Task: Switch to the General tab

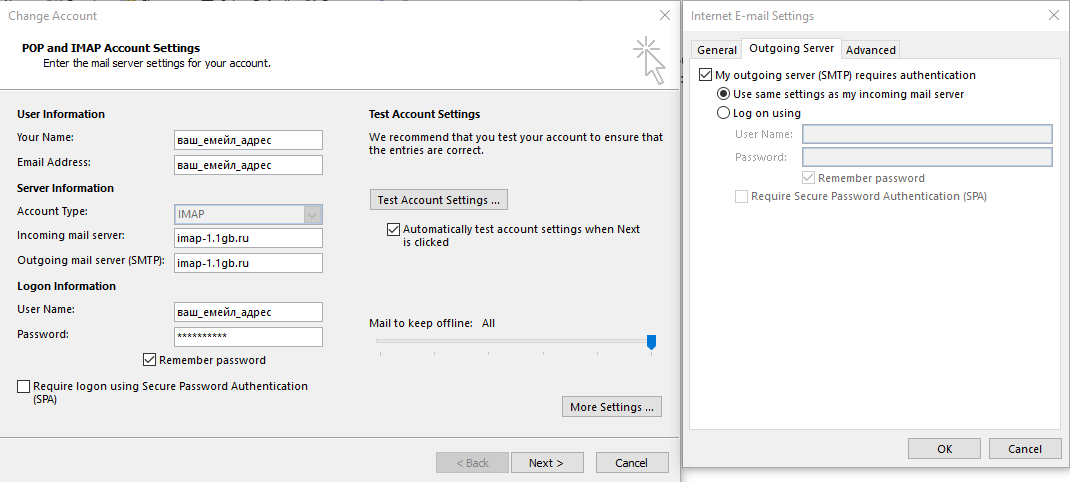Action: [716, 50]
